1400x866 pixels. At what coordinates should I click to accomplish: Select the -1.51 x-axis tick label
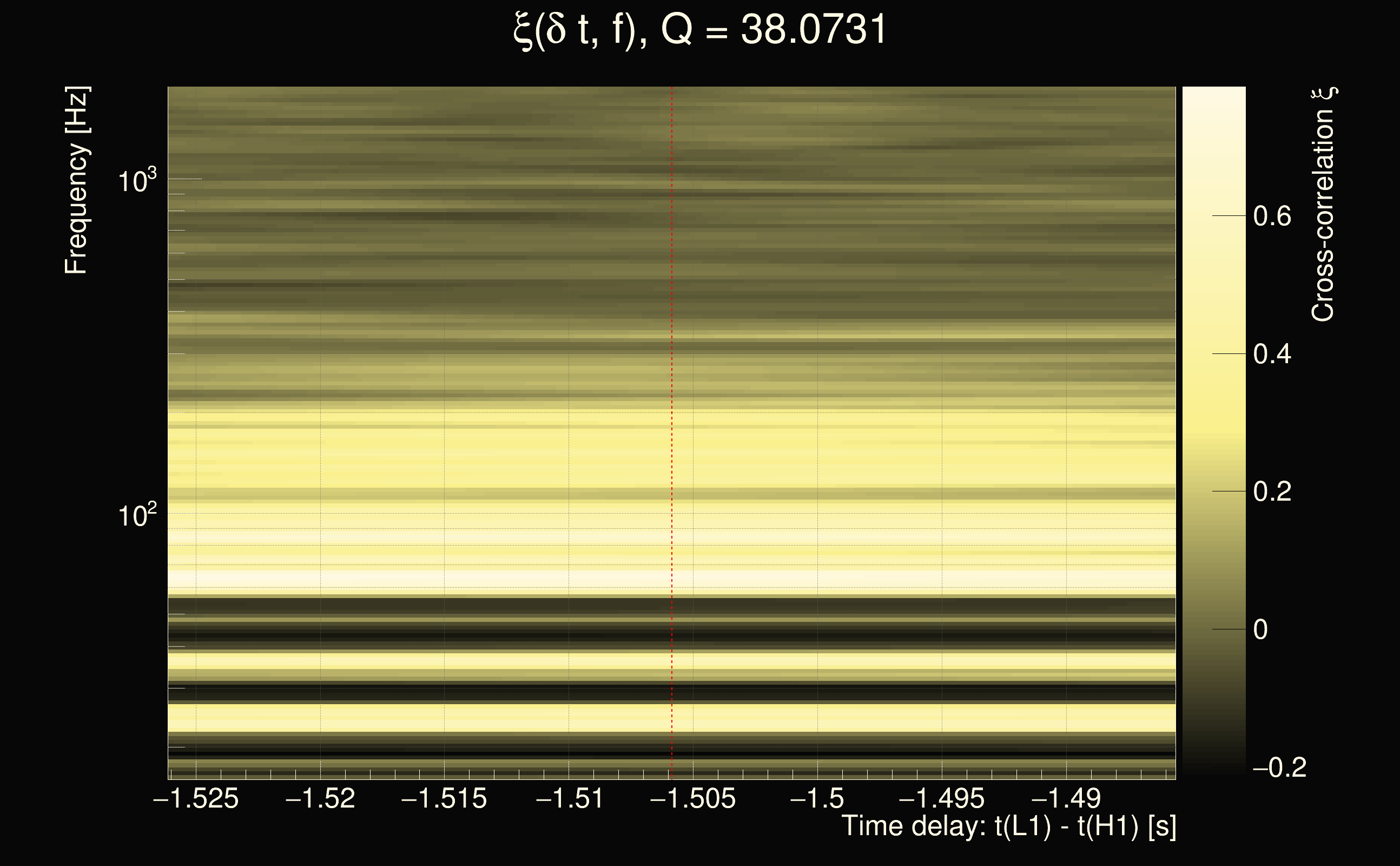tap(570, 798)
